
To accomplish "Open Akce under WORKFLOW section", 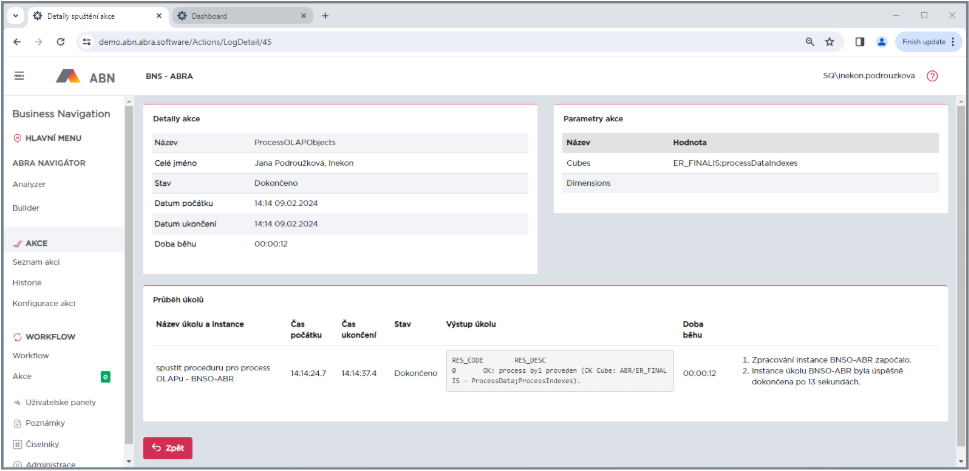I will (x=22, y=376).
